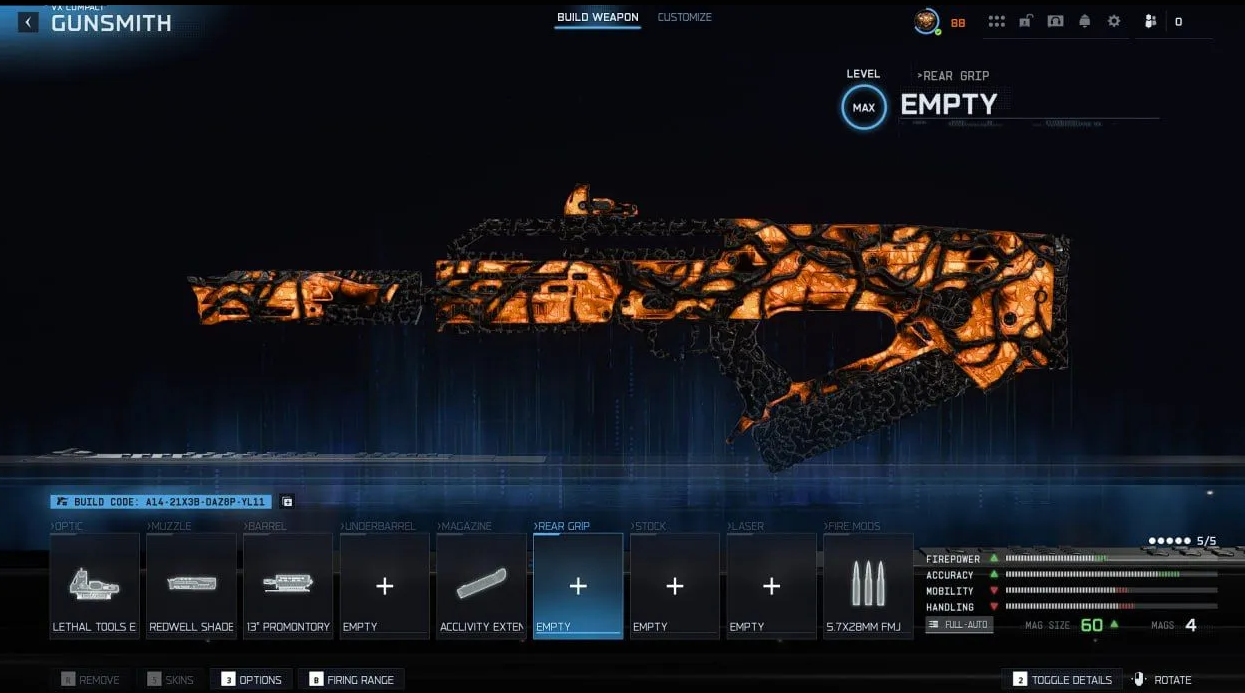The image size is (1245, 693).
Task: Click the Firepower stat bar
Action: point(1111,559)
